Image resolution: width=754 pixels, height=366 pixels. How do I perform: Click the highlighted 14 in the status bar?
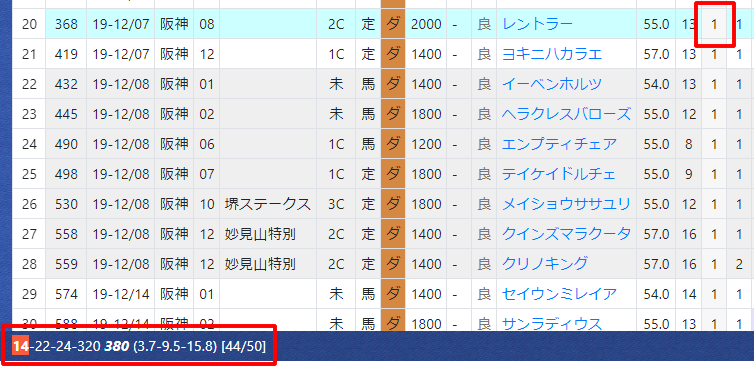pos(21,346)
